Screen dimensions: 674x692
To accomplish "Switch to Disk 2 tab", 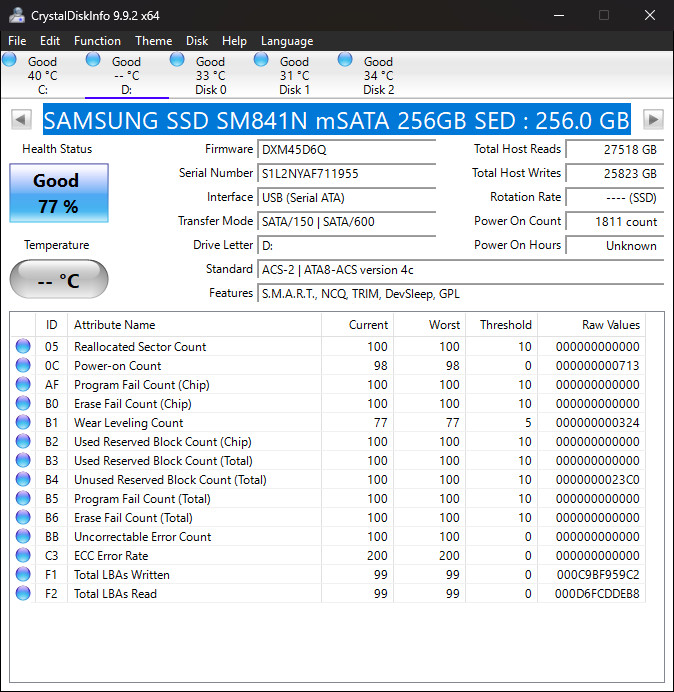I will point(378,75).
